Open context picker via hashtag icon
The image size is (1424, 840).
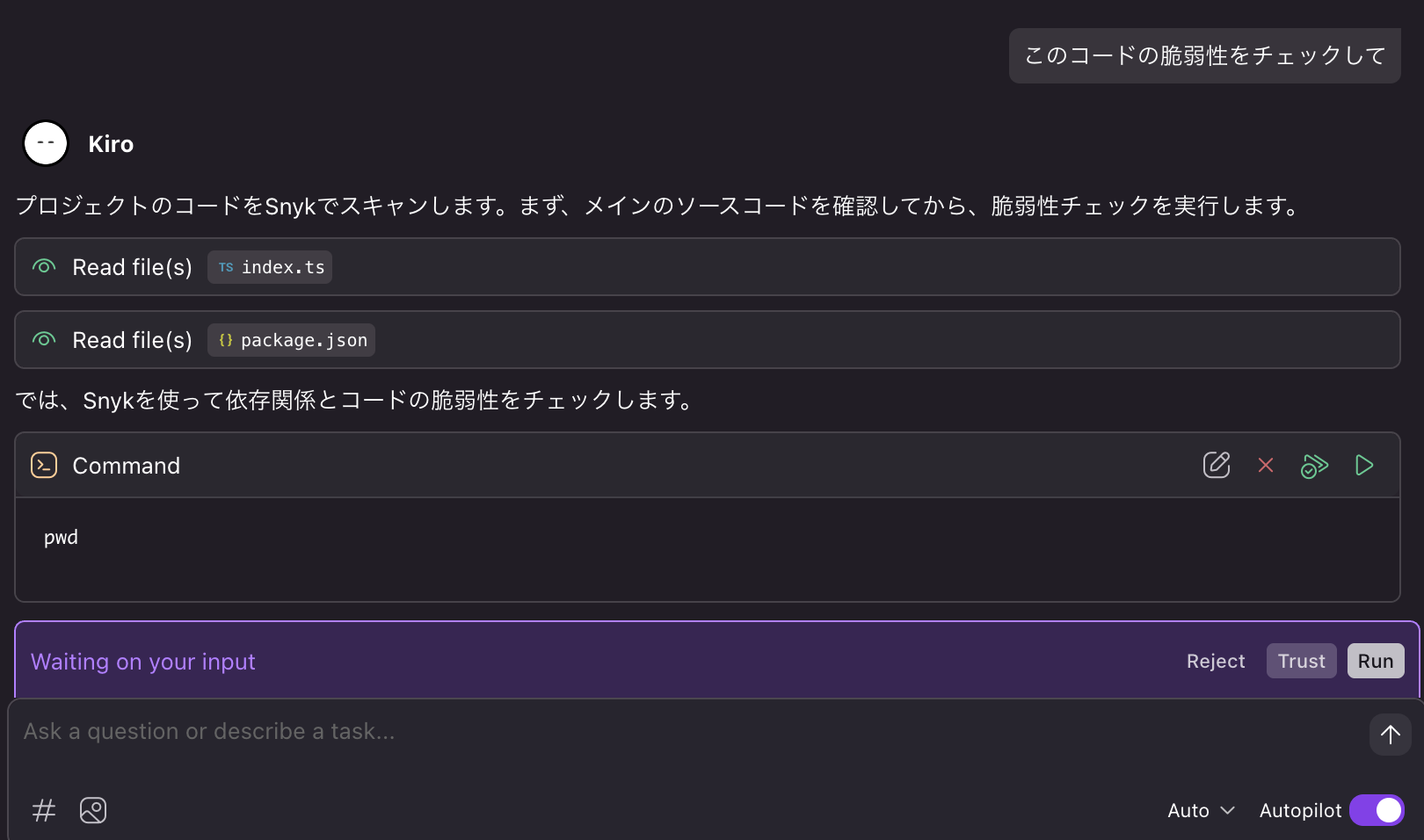tap(43, 810)
